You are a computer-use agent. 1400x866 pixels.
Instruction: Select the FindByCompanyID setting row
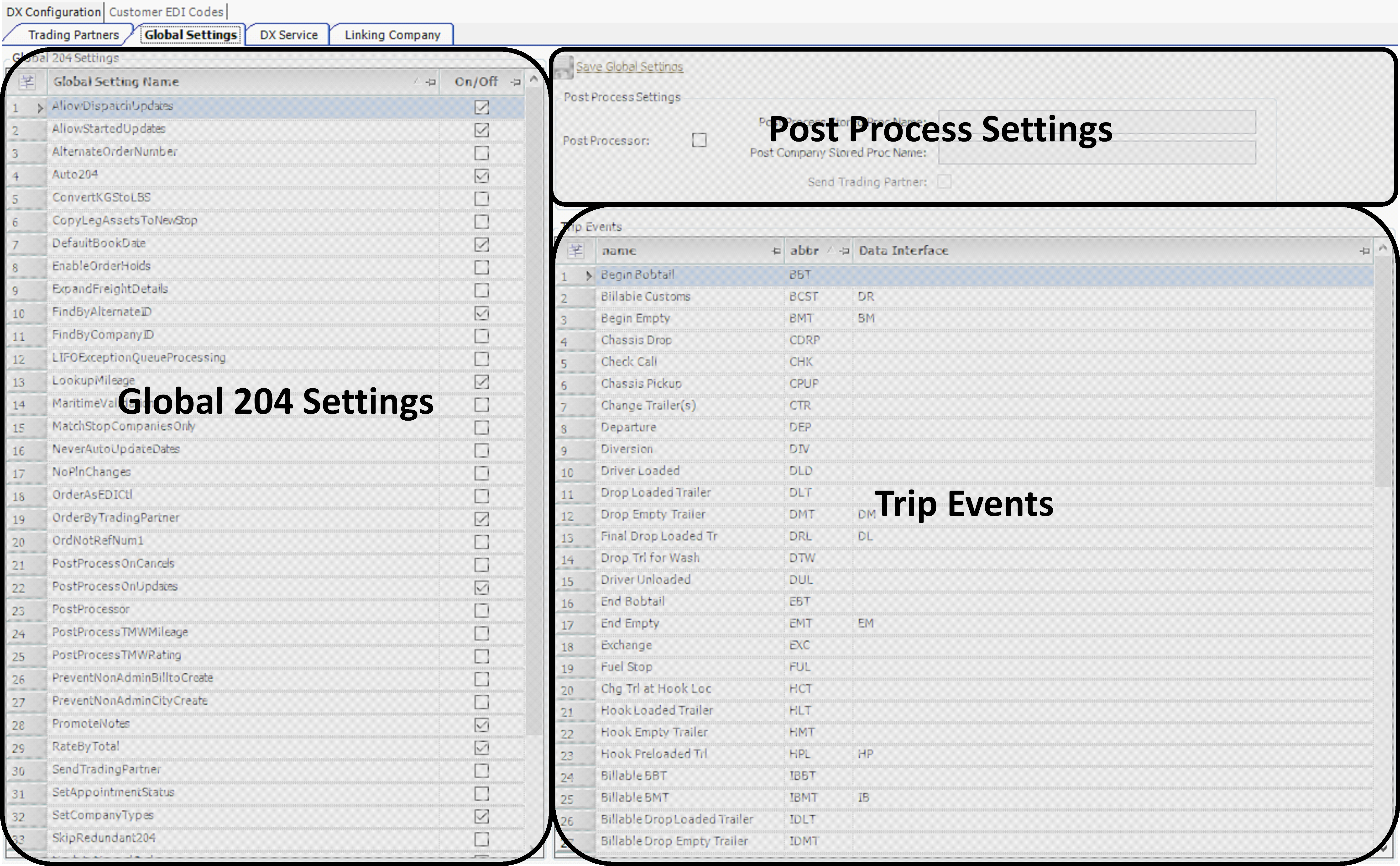click(x=265, y=335)
